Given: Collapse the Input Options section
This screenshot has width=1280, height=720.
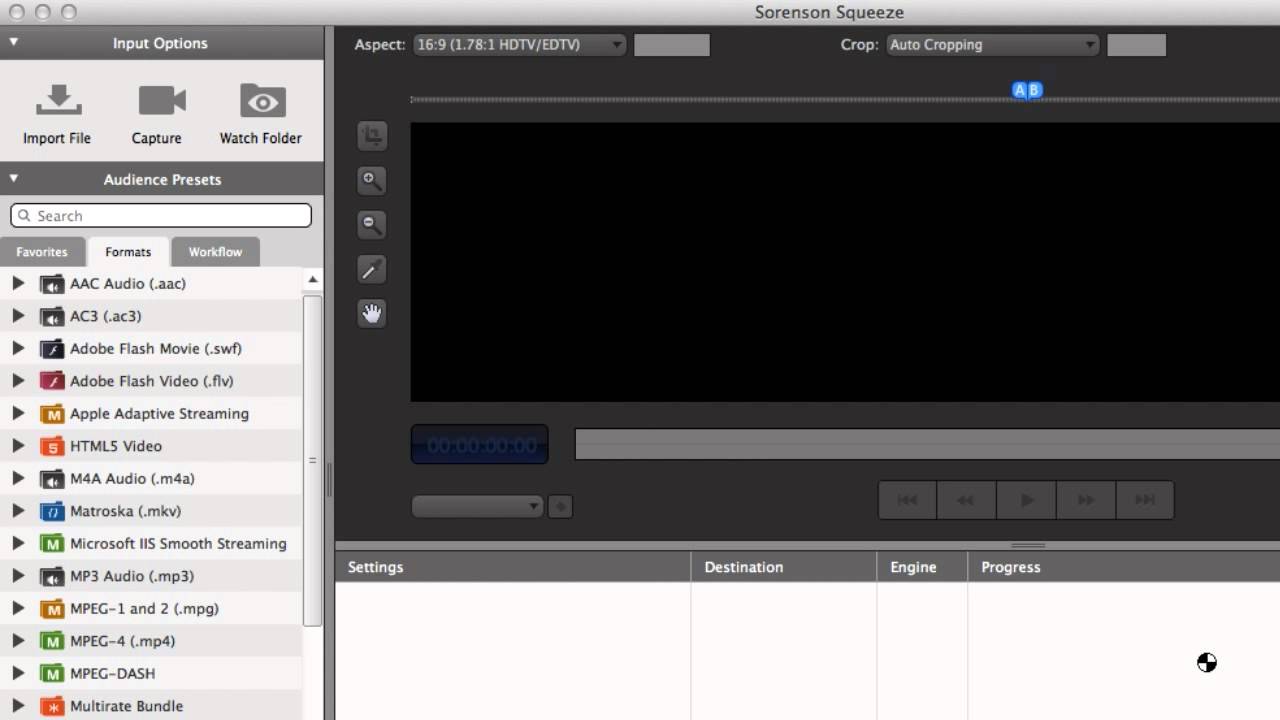Looking at the screenshot, I should [14, 43].
